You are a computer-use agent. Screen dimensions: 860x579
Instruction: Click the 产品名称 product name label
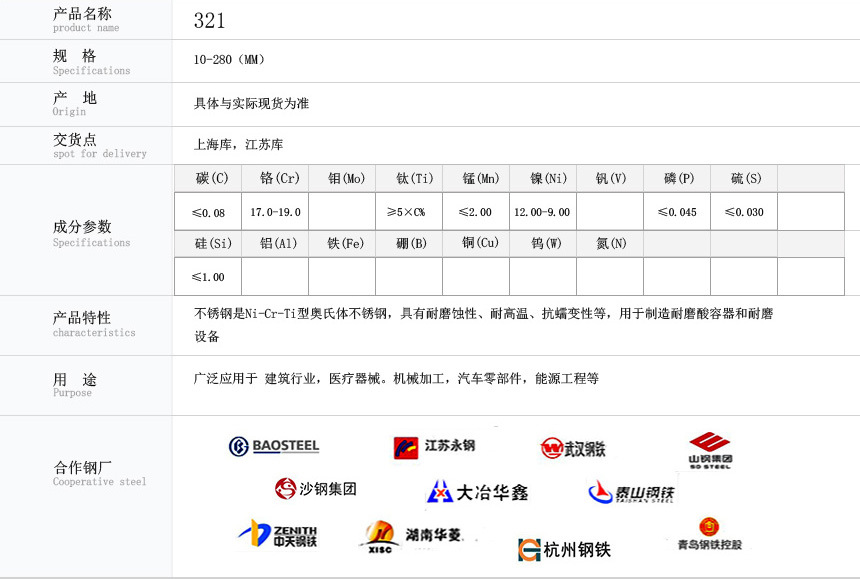(x=86, y=20)
